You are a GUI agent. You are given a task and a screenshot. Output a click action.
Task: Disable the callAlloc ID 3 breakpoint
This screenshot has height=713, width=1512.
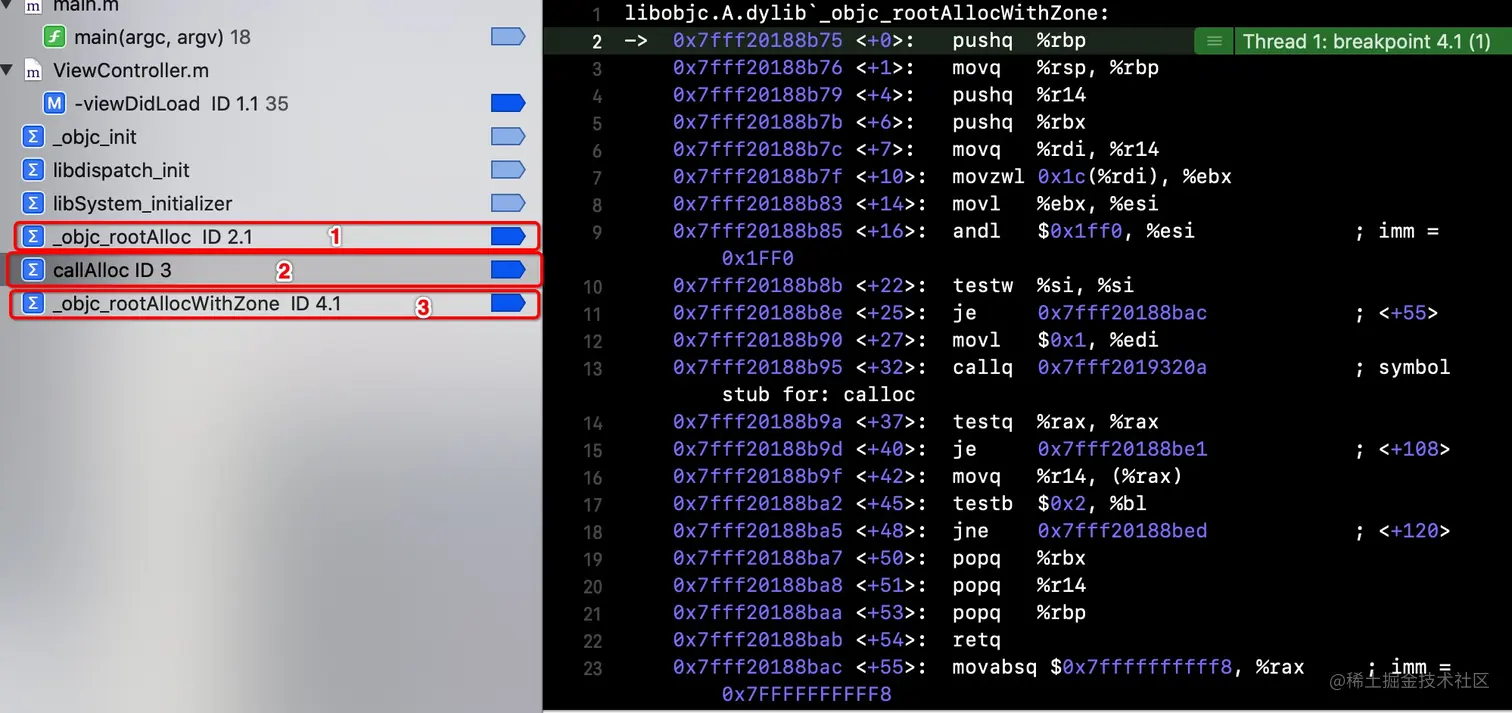point(508,270)
